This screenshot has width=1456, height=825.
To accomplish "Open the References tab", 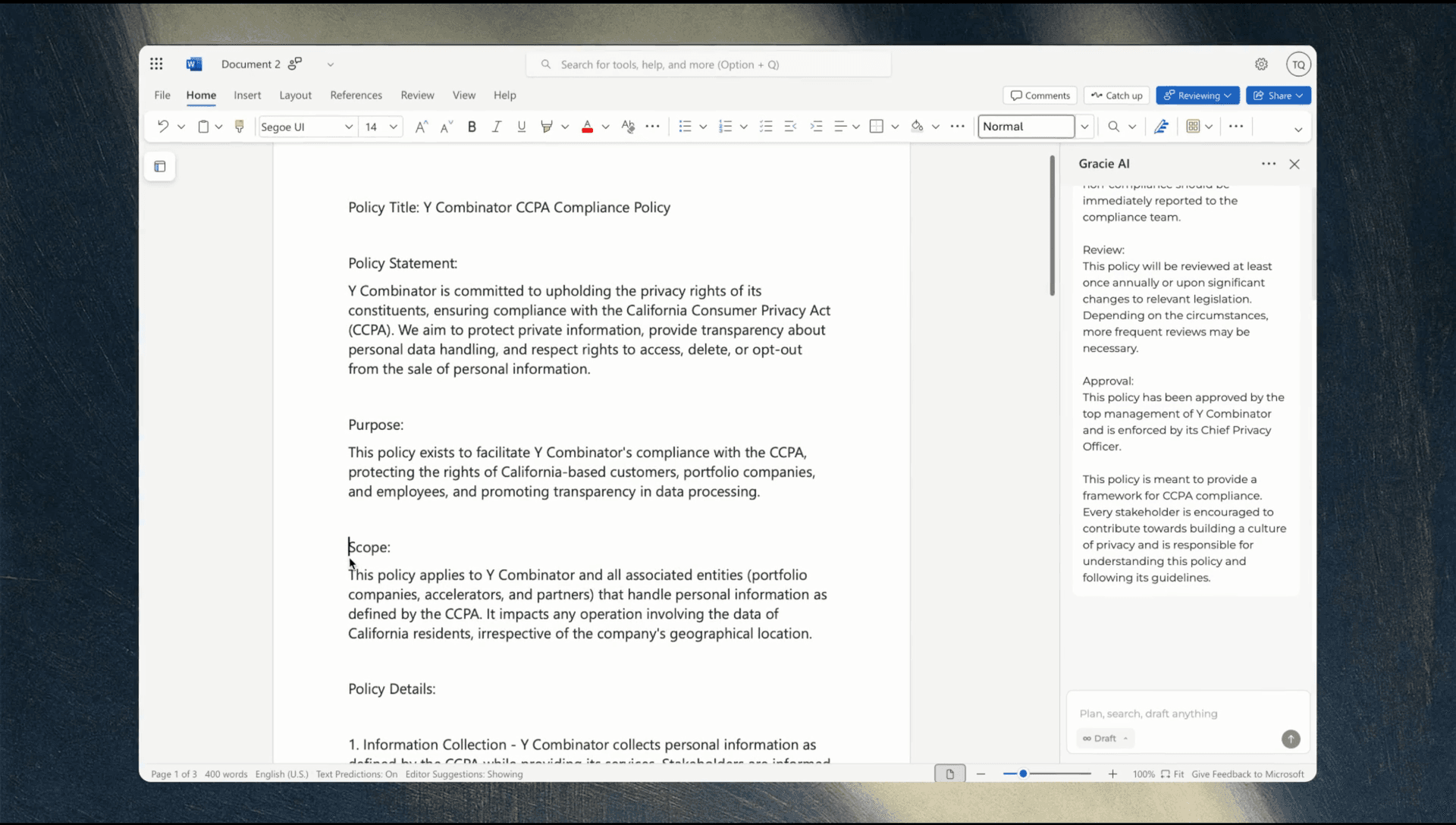I will (356, 96).
